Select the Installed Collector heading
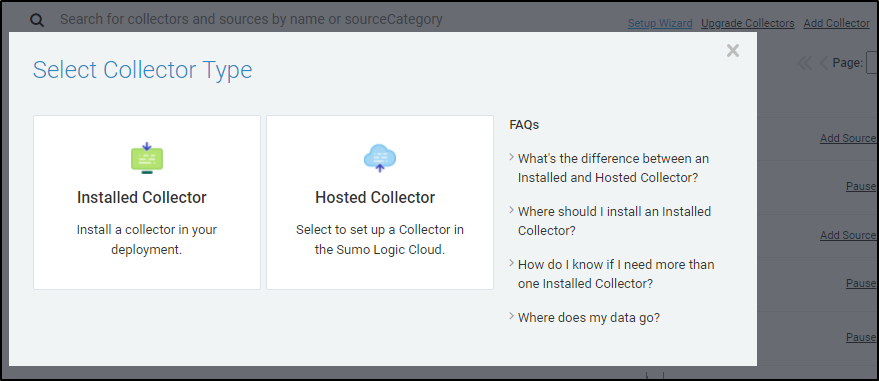This screenshot has width=879, height=381. (142, 197)
